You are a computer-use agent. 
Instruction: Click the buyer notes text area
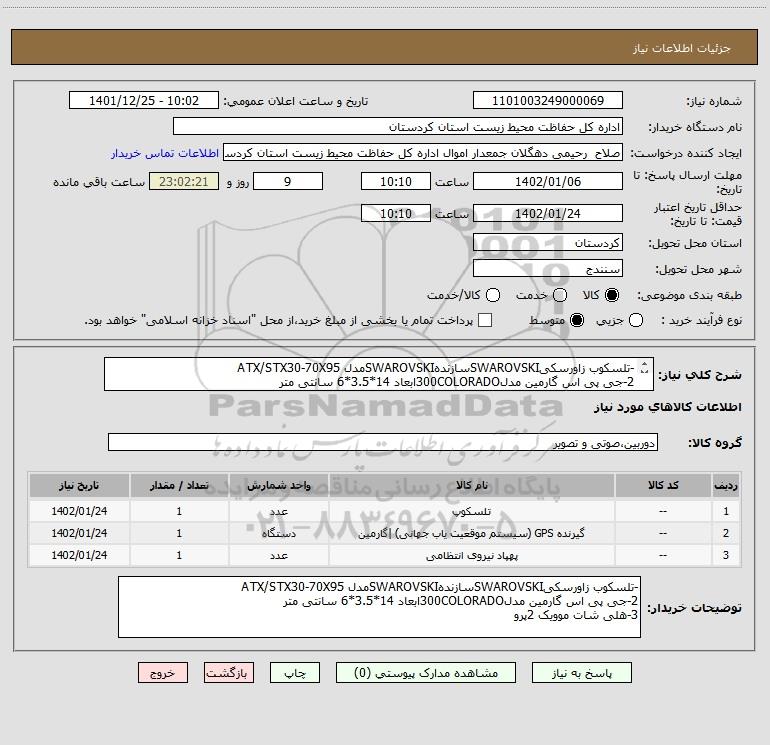379,607
